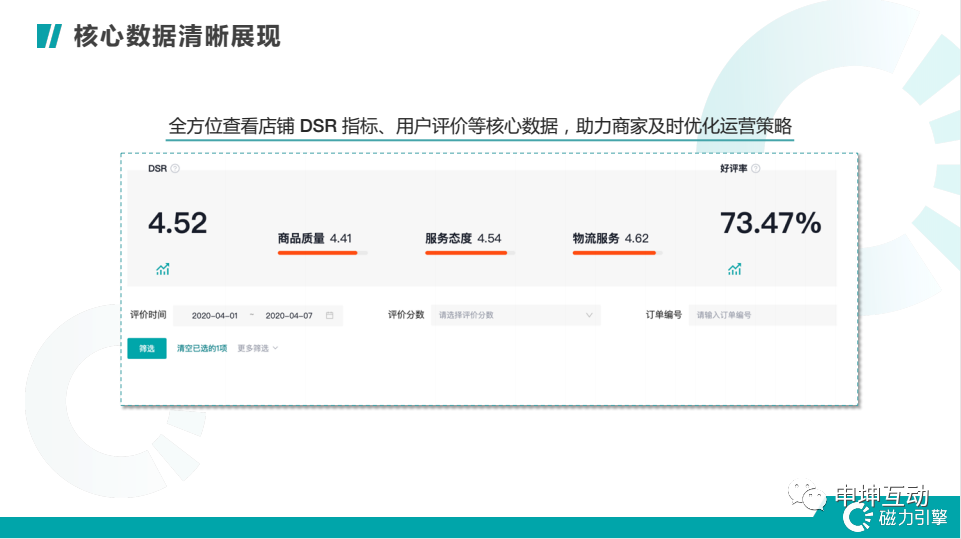
Task: Click the 物流服务 4.62 progress bar
Action: click(x=616, y=253)
